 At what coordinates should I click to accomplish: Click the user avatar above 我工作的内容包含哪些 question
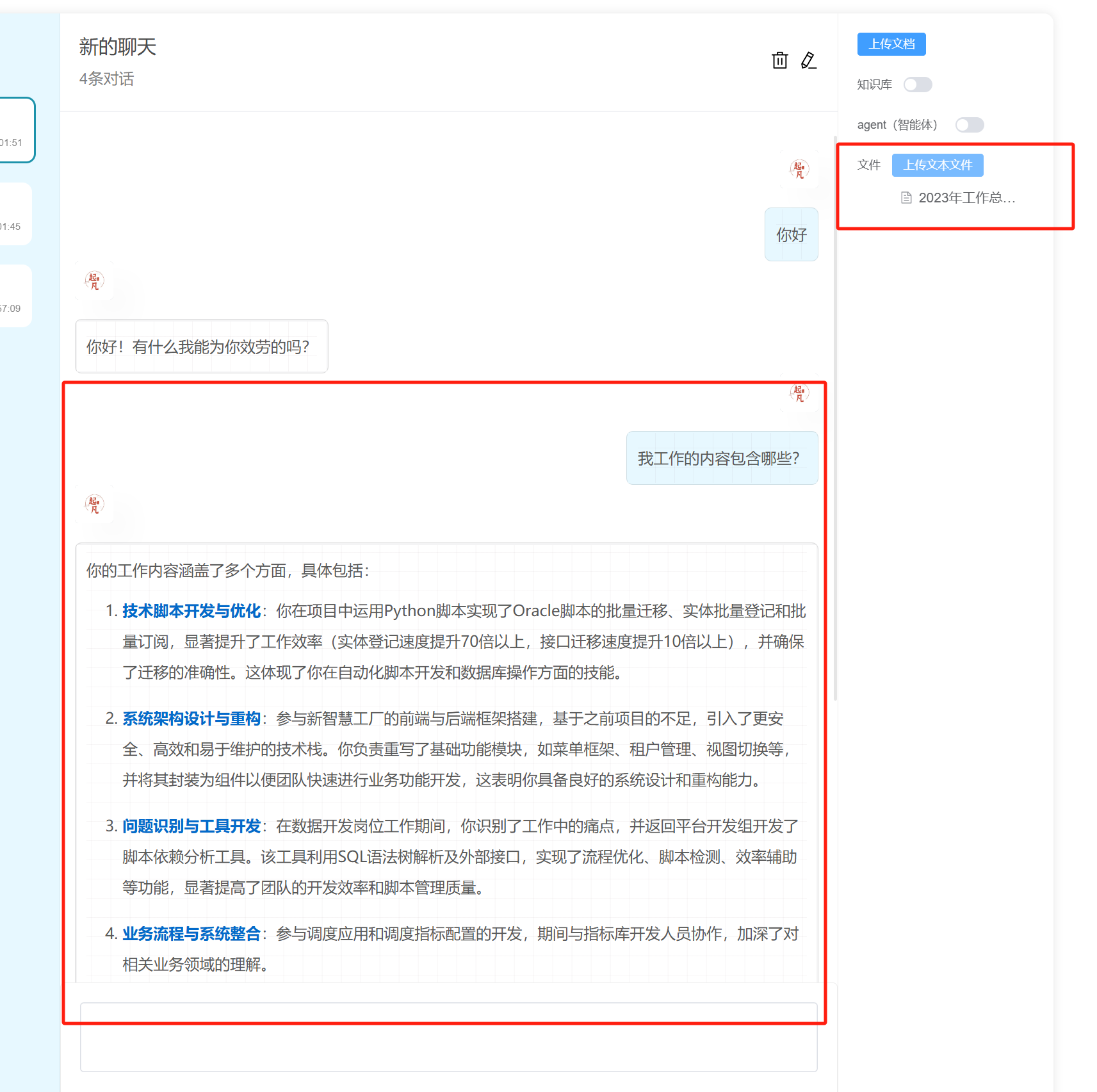coord(799,395)
